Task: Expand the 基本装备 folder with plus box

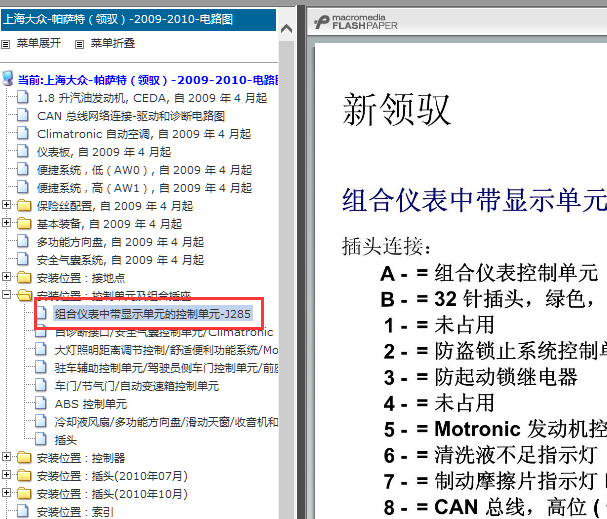Action: click(x=6, y=222)
